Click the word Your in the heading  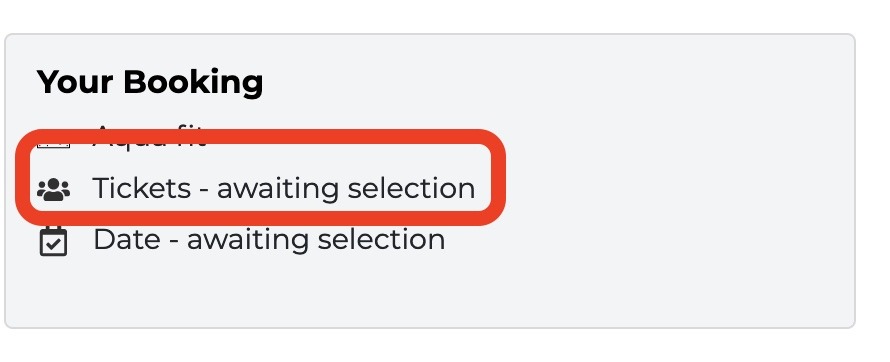tap(75, 82)
